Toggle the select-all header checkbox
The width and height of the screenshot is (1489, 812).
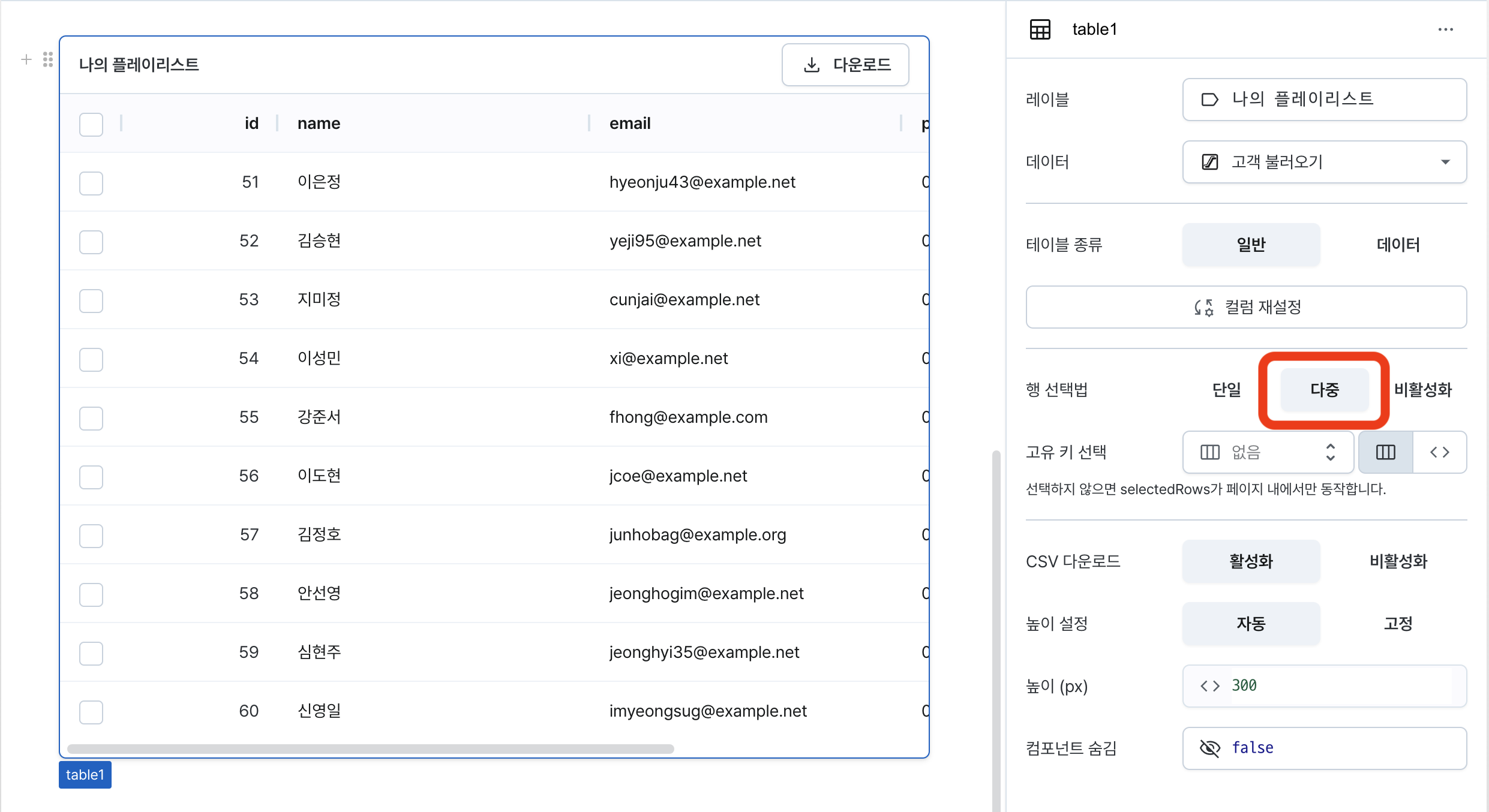coord(91,124)
